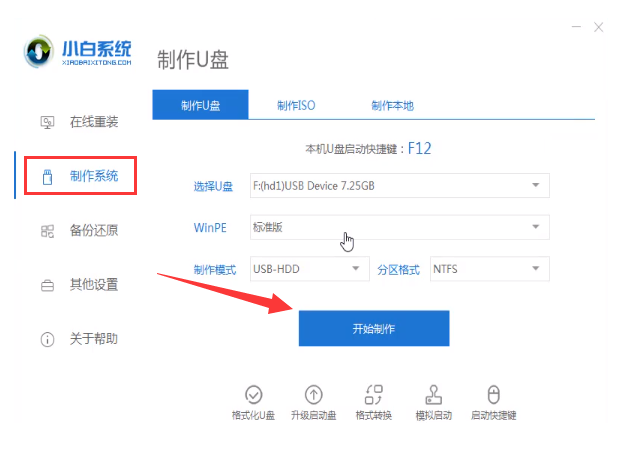Open the 制作模式 USB-HDD dropdown

tap(310, 269)
